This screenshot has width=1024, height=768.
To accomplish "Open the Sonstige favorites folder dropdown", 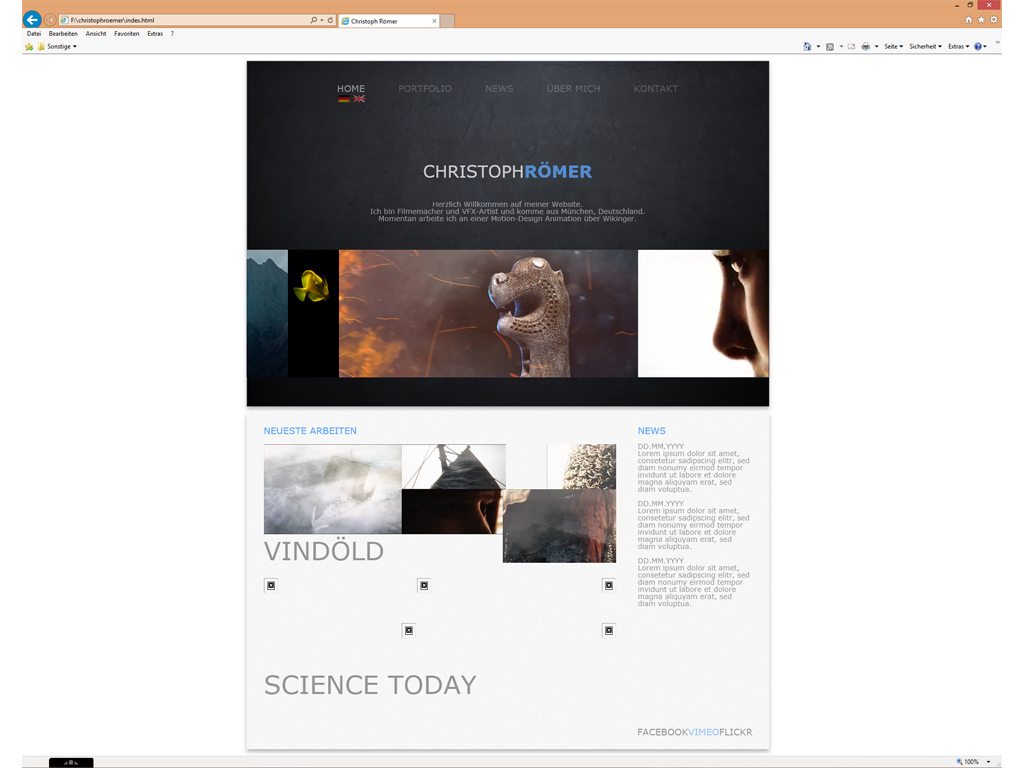I will 61,46.
